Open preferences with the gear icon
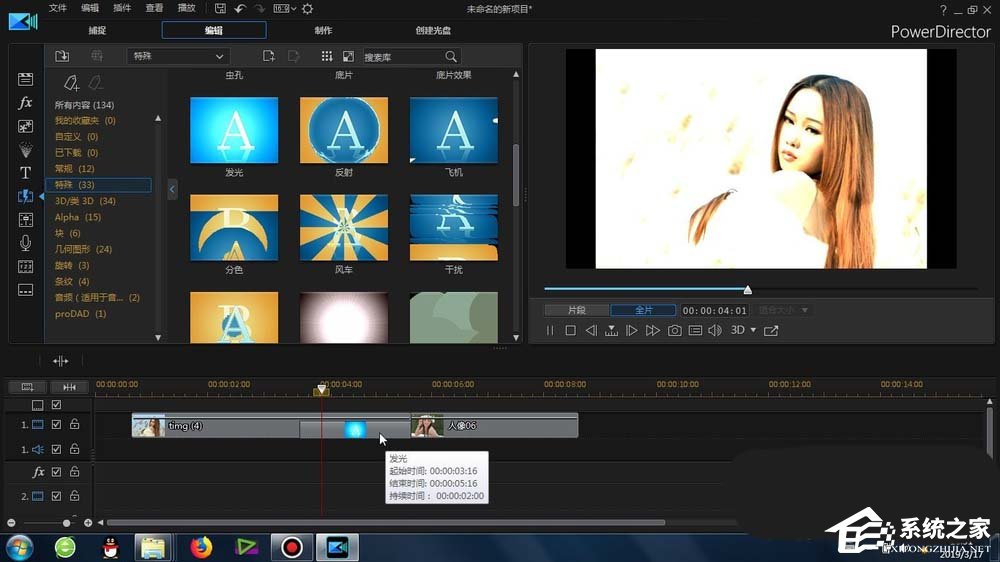The width and height of the screenshot is (1000, 562). [x=306, y=9]
